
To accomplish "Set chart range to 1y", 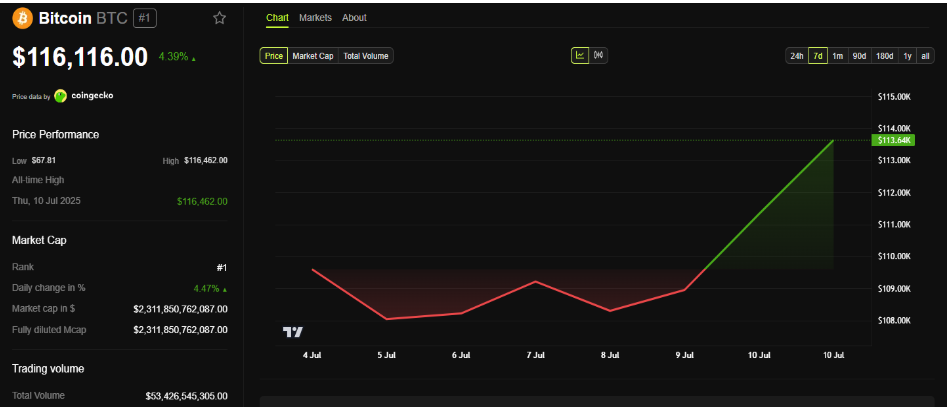I will [x=907, y=56].
